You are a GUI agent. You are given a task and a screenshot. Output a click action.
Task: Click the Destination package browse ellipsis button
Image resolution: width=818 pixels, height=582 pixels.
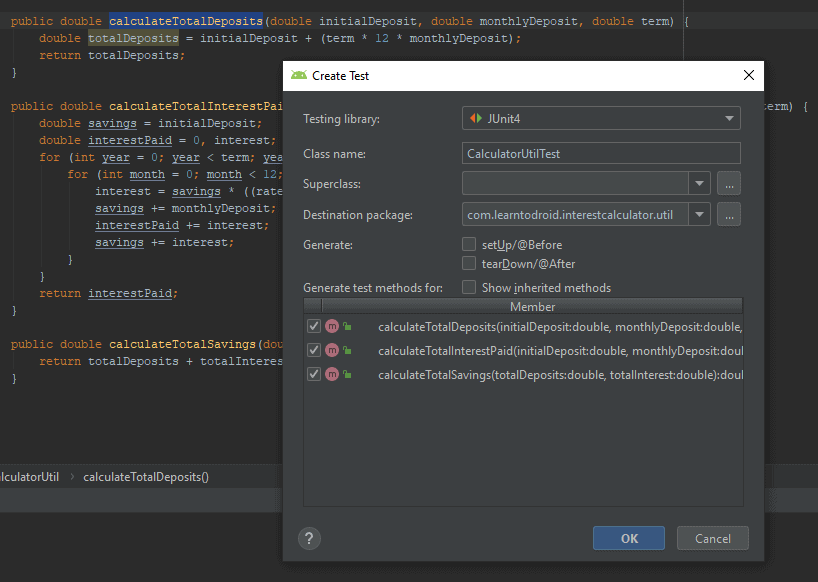729,215
